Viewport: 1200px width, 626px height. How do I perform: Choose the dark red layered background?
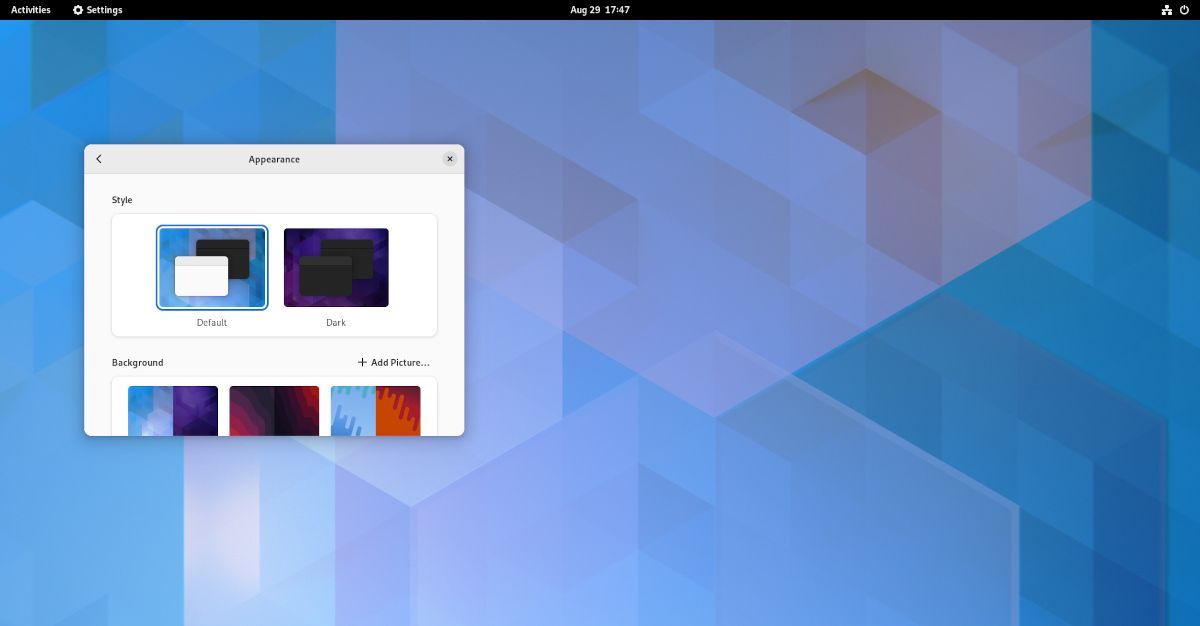point(274,411)
